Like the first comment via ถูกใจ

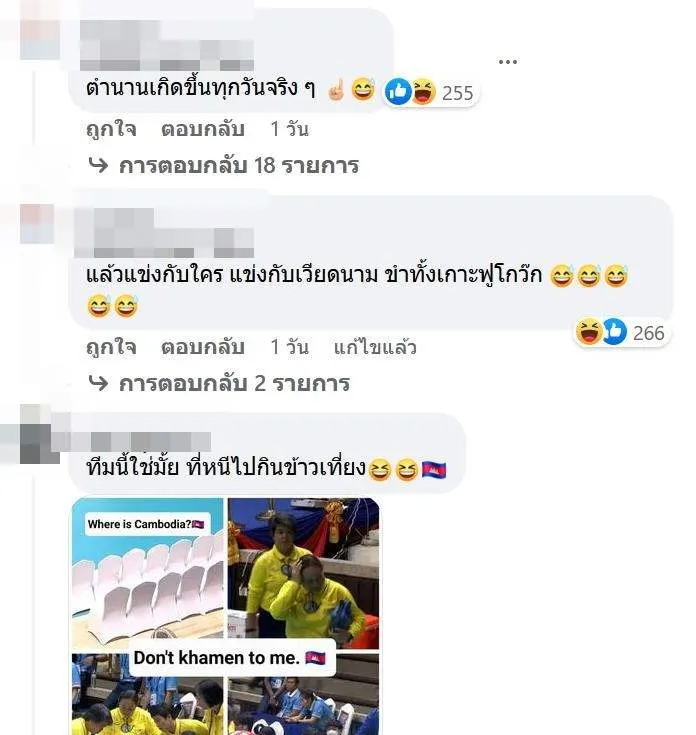pos(111,129)
